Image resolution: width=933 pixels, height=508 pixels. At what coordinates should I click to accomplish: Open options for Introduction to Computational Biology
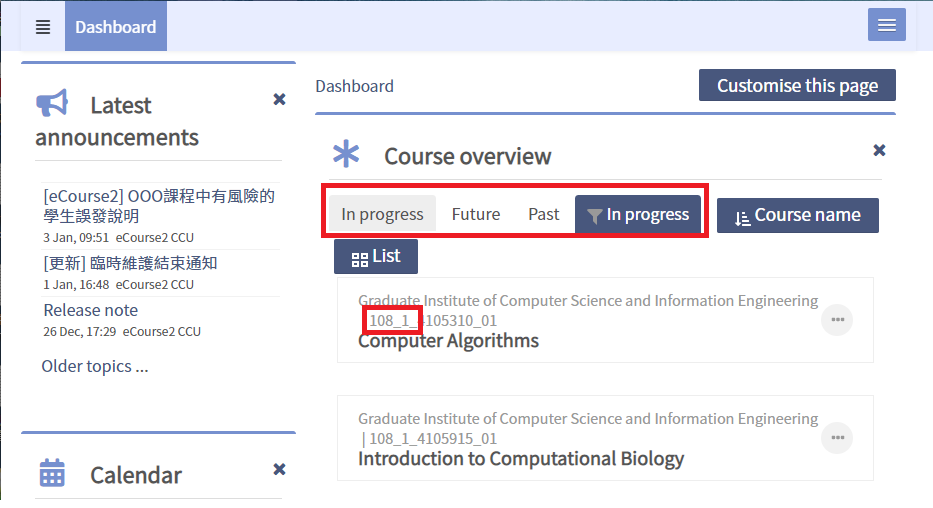tap(837, 438)
